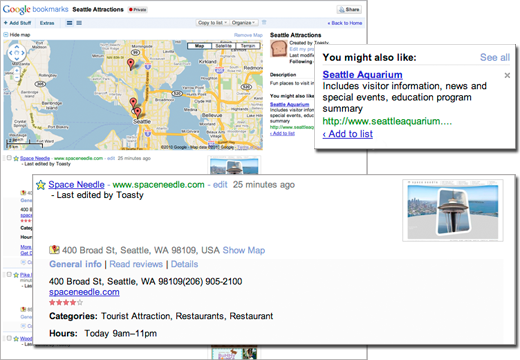Click the star next to enlarged Space Needle

41,185
